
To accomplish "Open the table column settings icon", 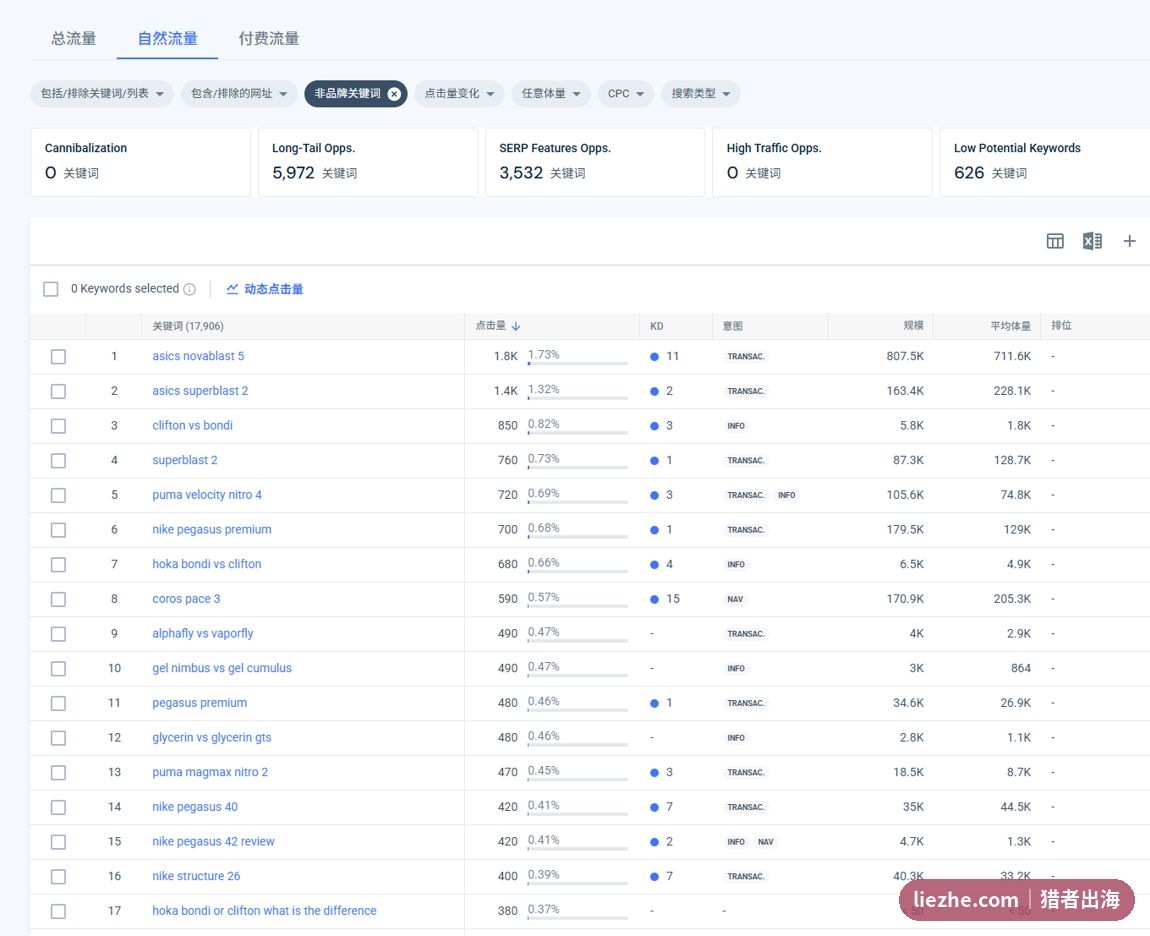I will click(1055, 241).
